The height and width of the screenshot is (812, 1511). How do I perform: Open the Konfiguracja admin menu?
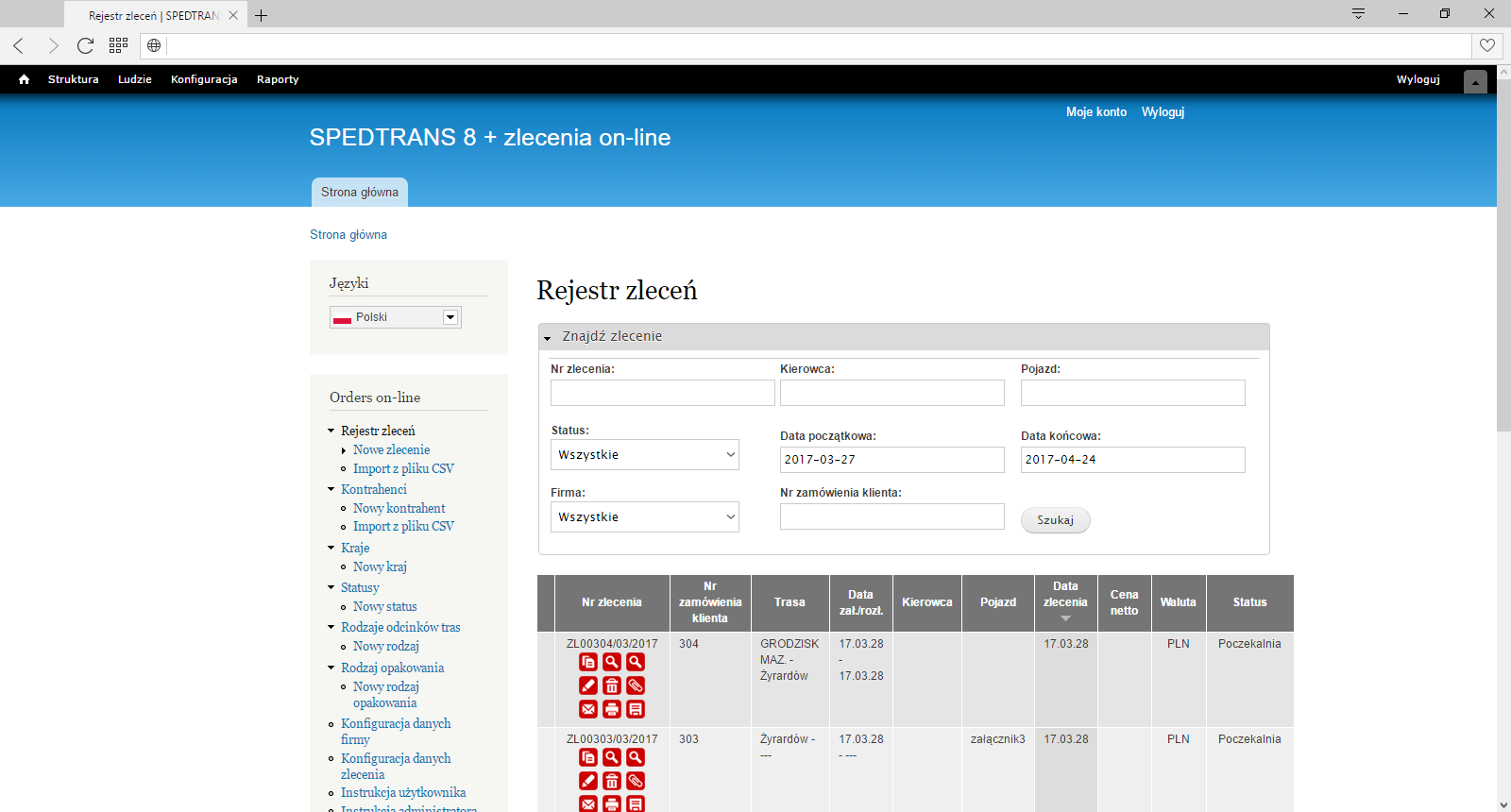point(204,79)
